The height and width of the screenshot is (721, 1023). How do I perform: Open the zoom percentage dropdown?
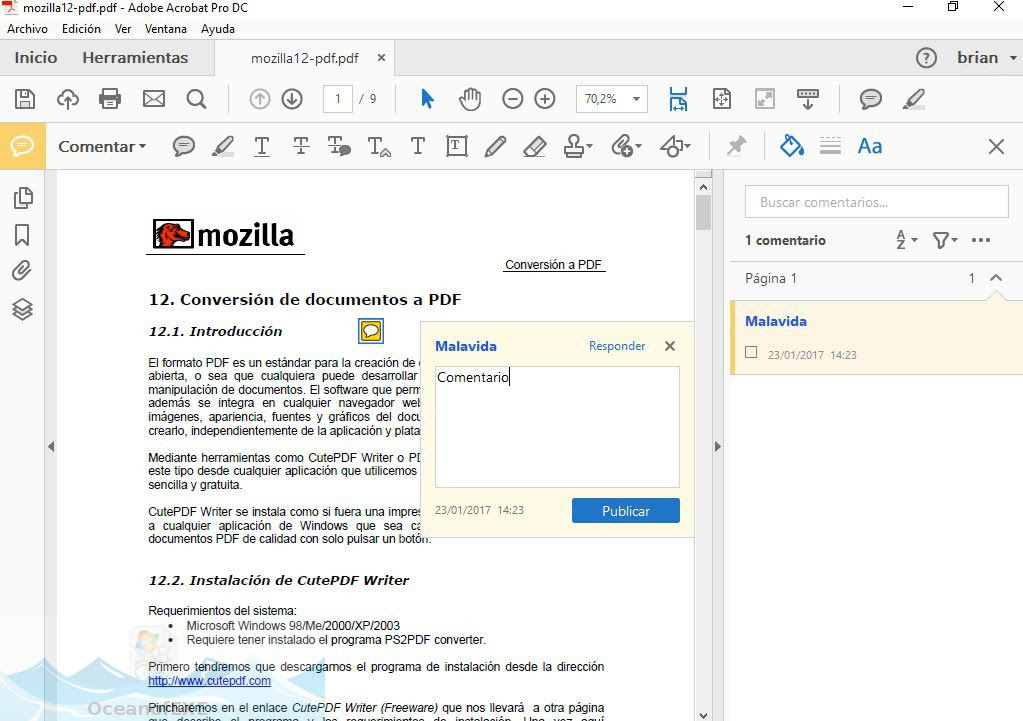coord(635,99)
